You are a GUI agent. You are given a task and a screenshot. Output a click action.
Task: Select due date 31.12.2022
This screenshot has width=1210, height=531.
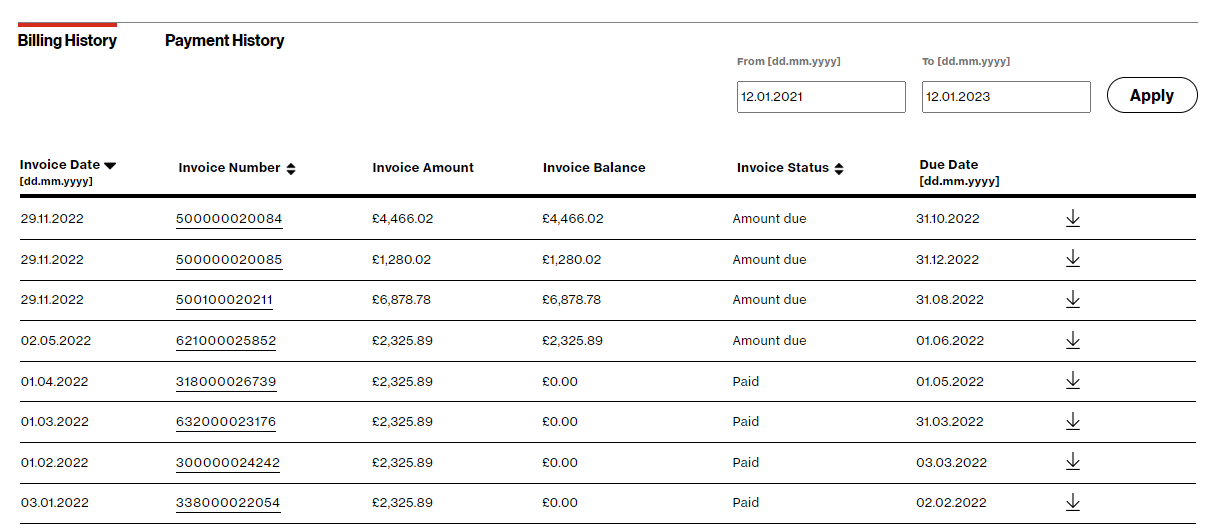coord(947,260)
